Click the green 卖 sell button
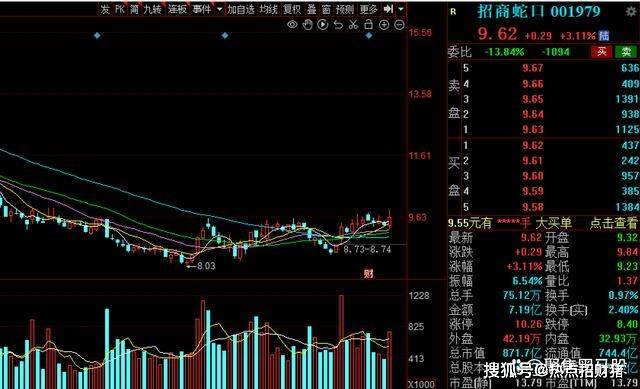This screenshot has height=389, width=640. click(x=626, y=51)
